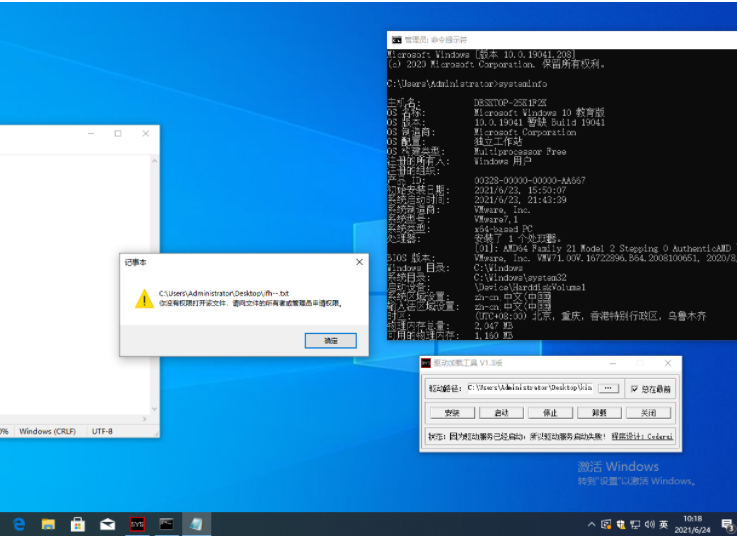Maximize the Notepad window
The image size is (737, 536).
click(118, 134)
